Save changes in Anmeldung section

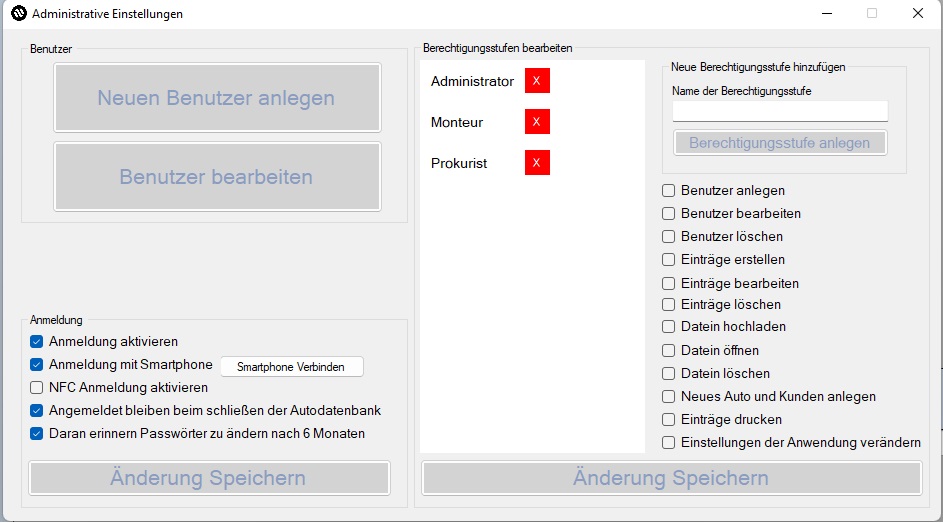pyautogui.click(x=209, y=478)
